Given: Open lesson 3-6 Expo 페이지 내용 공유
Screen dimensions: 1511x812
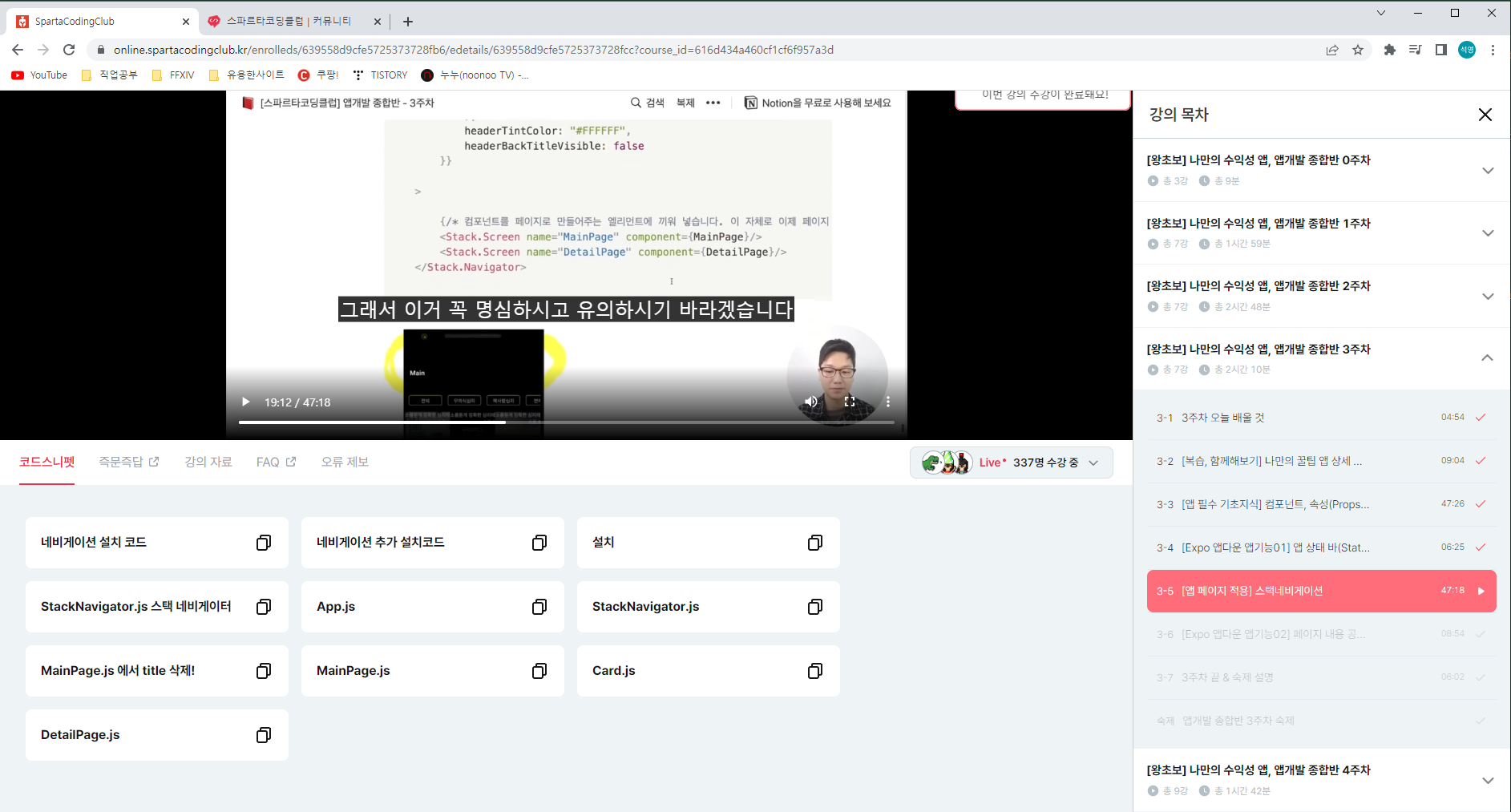Looking at the screenshot, I should [1322, 634].
